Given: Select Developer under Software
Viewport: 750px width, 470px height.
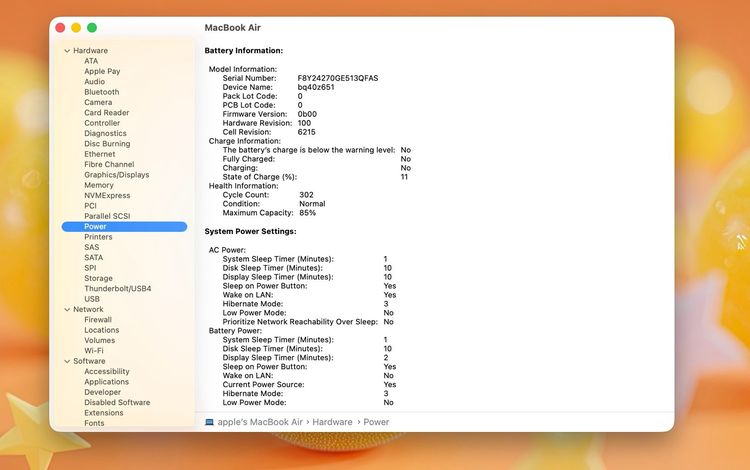Looking at the screenshot, I should [102, 393].
